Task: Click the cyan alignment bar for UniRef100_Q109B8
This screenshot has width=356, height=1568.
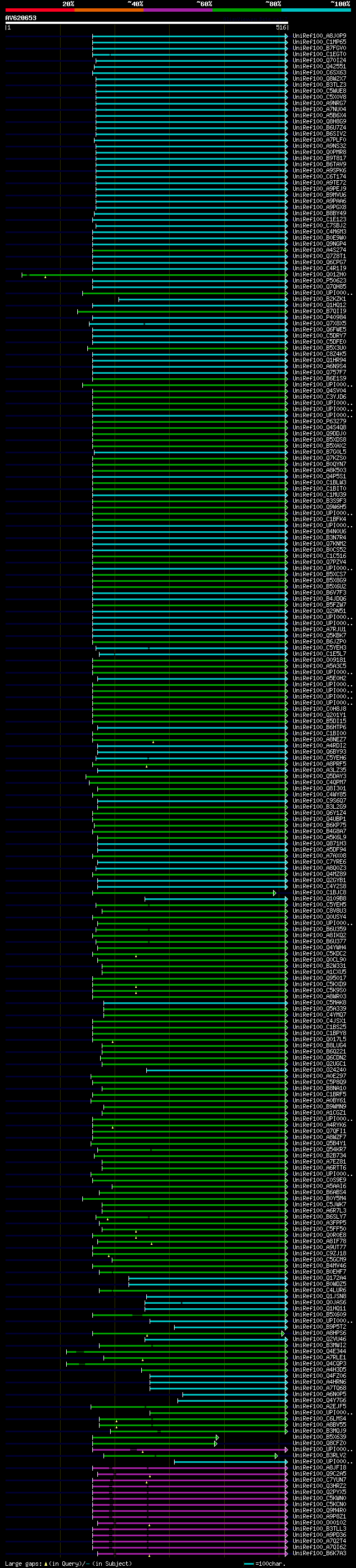Action: [216, 899]
